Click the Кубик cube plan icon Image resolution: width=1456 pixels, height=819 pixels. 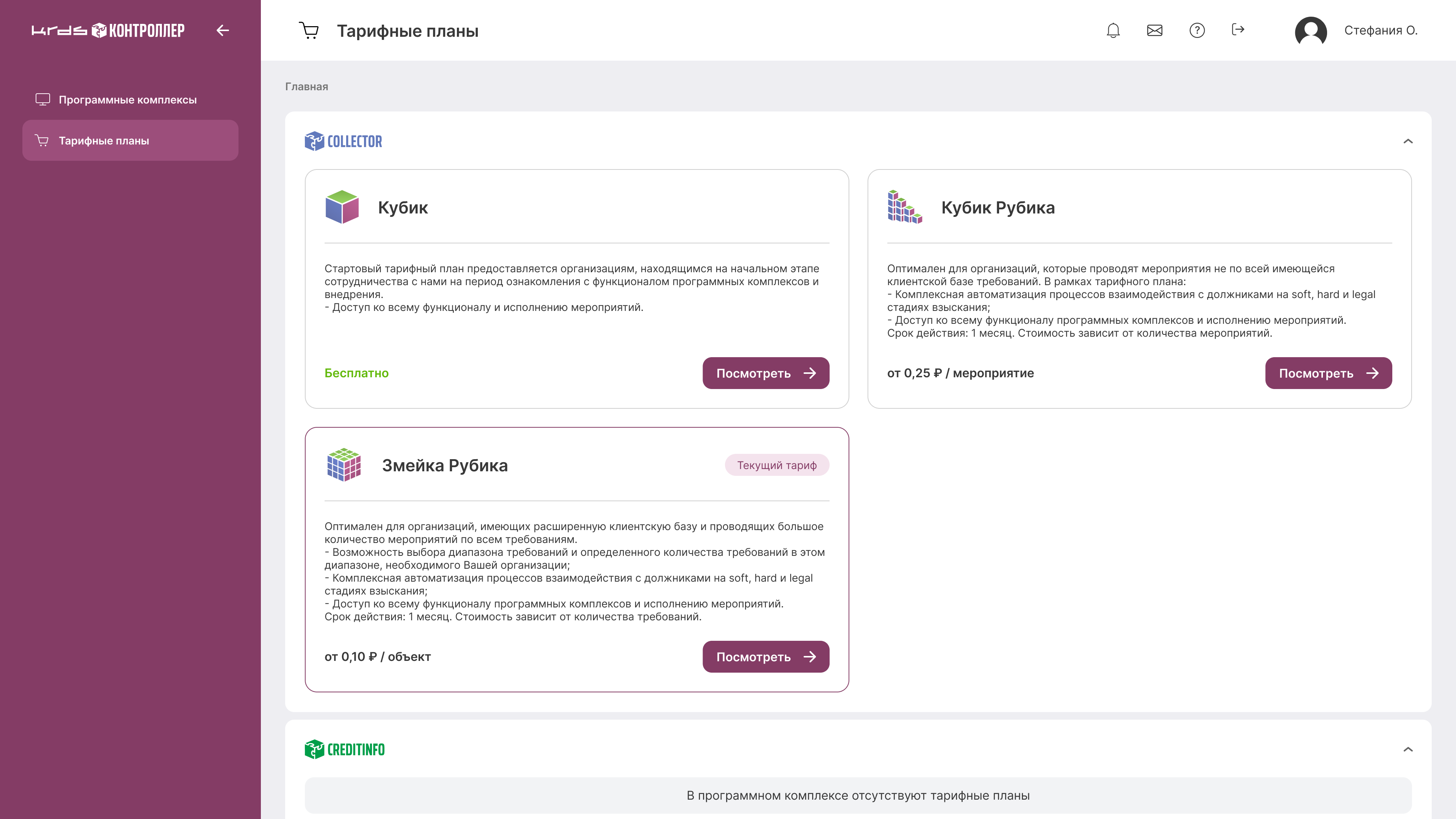tap(342, 207)
